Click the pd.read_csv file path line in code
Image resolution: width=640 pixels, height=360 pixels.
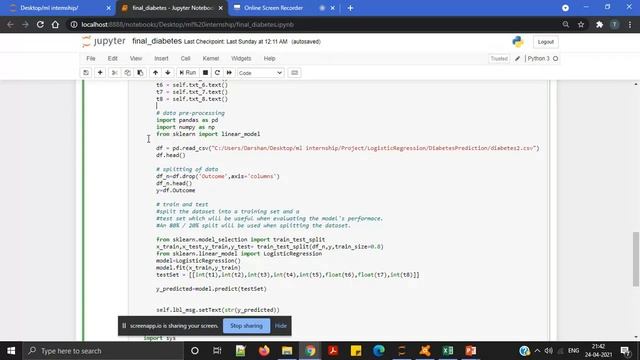coord(347,148)
